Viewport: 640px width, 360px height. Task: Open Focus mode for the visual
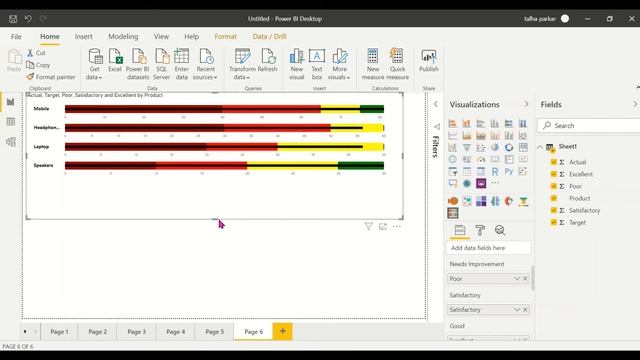pyautogui.click(x=382, y=226)
